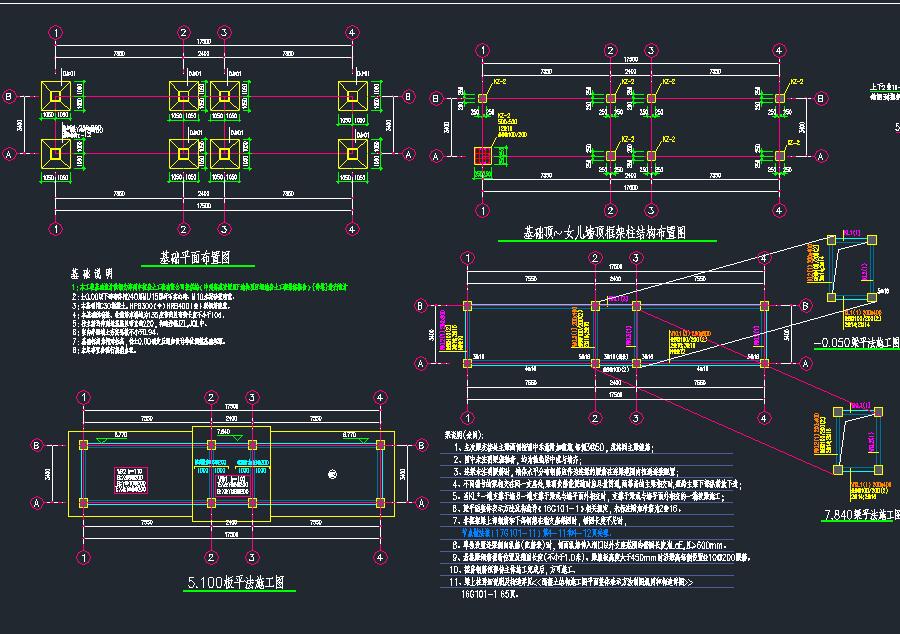Pick foundation note 6 ending in "0.94"
This screenshot has width=900, height=634.
[x=114, y=332]
